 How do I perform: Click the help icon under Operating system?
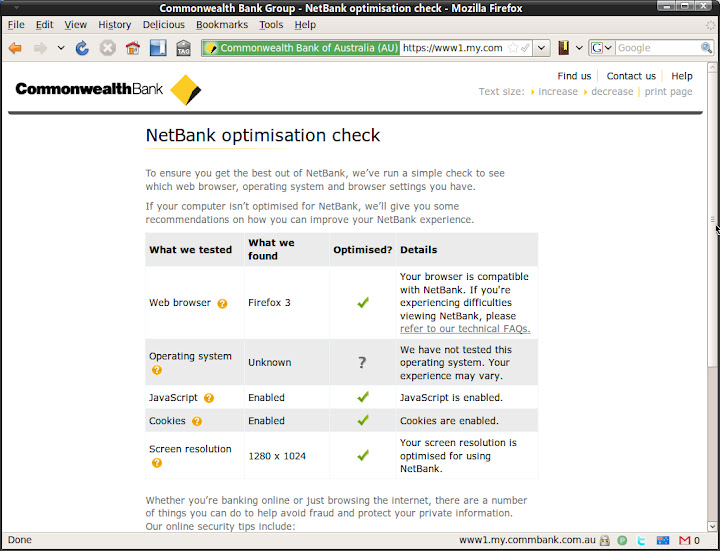click(x=157, y=370)
